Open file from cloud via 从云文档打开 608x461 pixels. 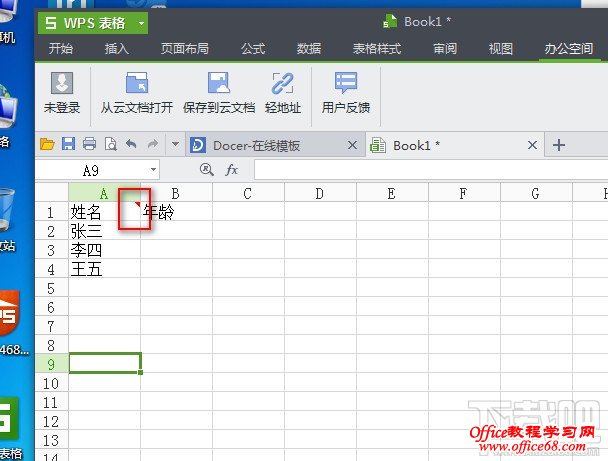pyautogui.click(x=136, y=92)
